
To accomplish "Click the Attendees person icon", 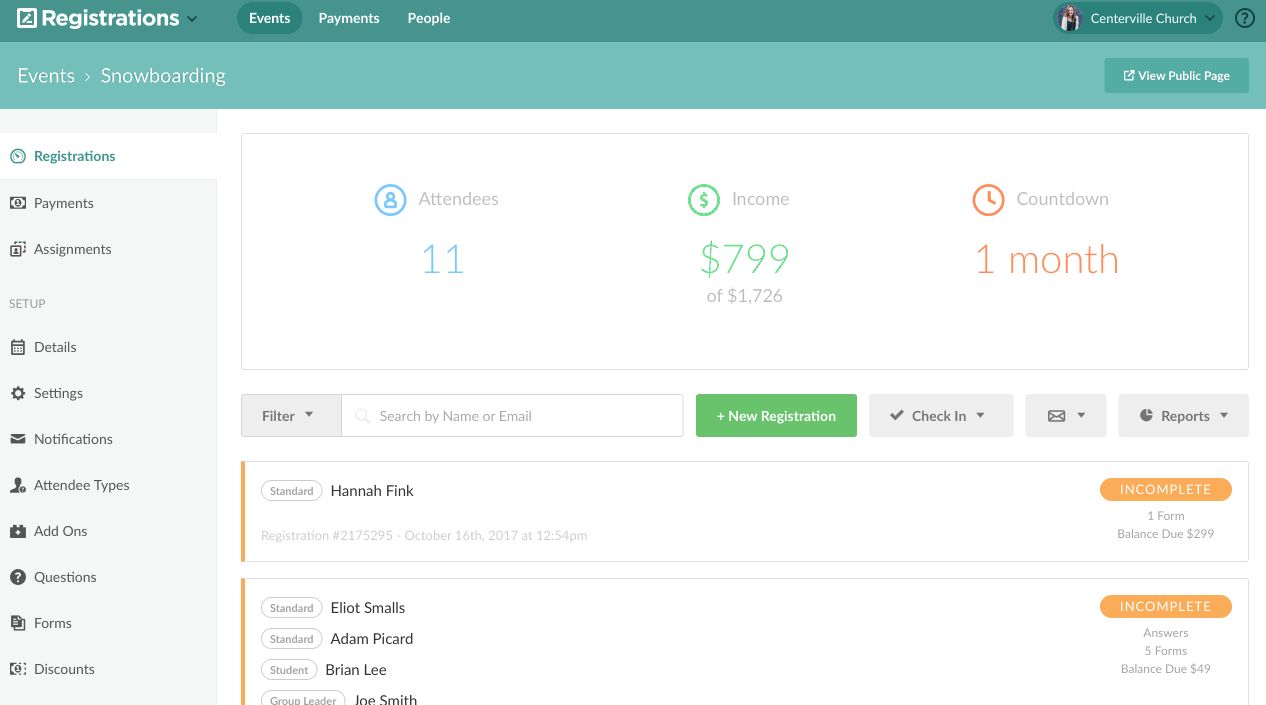I will point(389,200).
